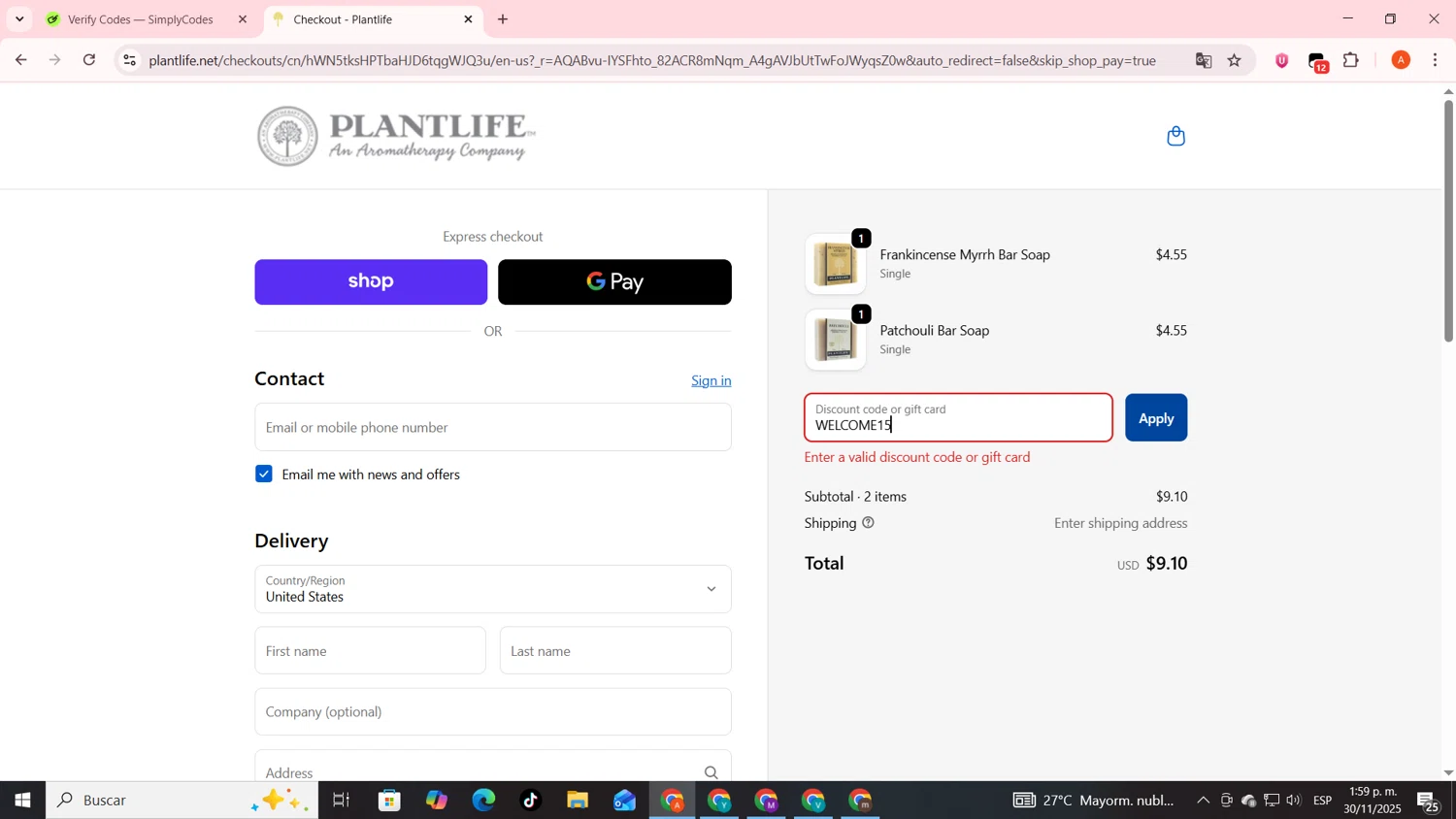Open the shopping bag cart icon
Image resolution: width=1456 pixels, height=819 pixels.
(1175, 136)
